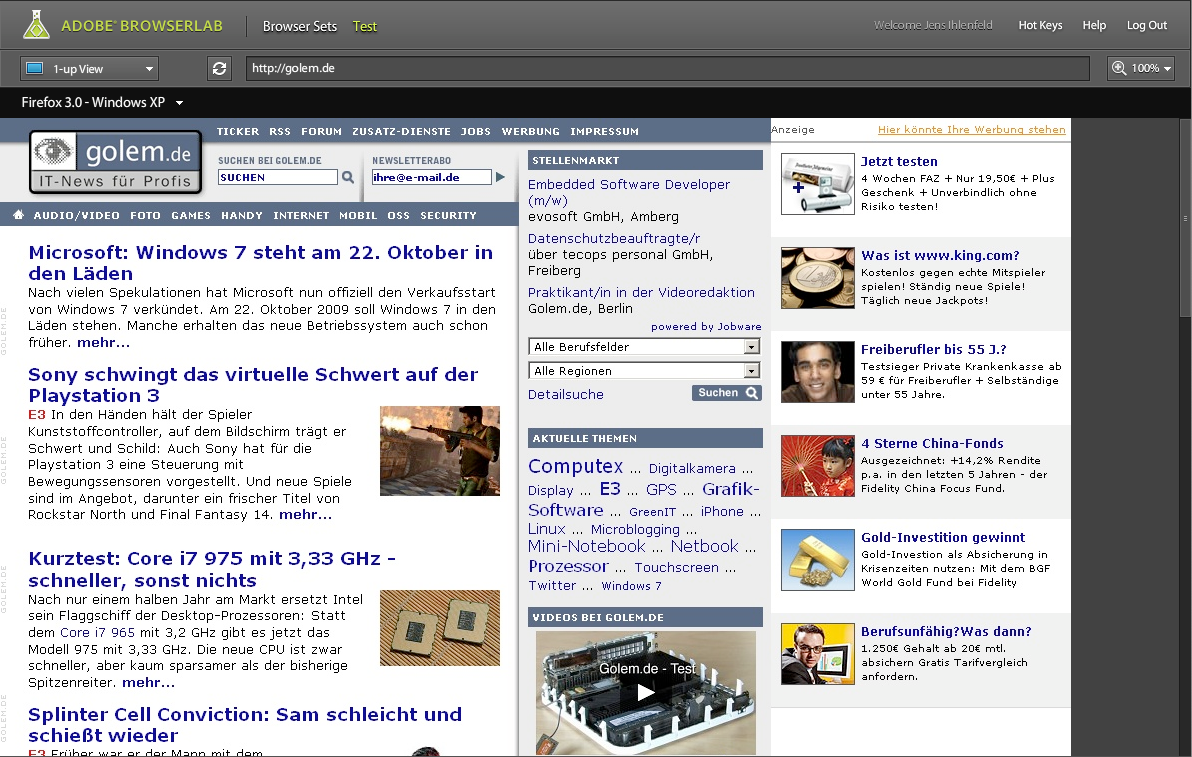The height and width of the screenshot is (757, 1192).
Task: Open Kurztest Core i7 975 headline
Action: pos(212,569)
